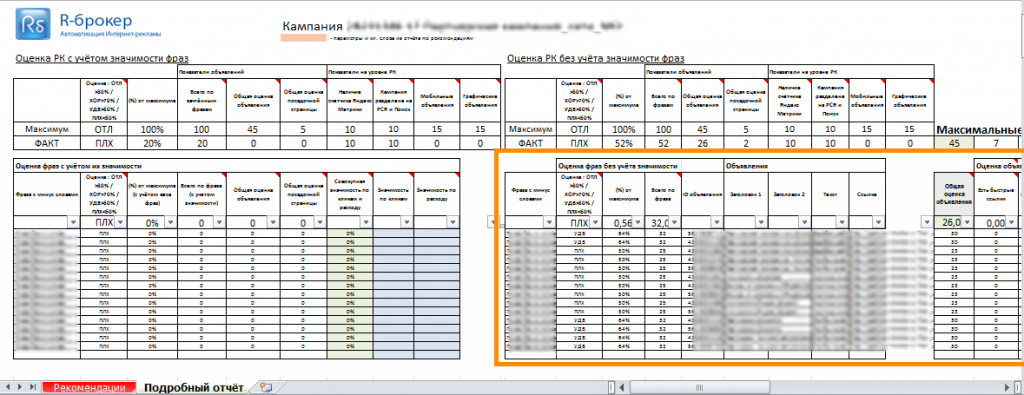Click the tab split handle before scrollbar
The height and width of the screenshot is (395, 1024).
(611, 387)
